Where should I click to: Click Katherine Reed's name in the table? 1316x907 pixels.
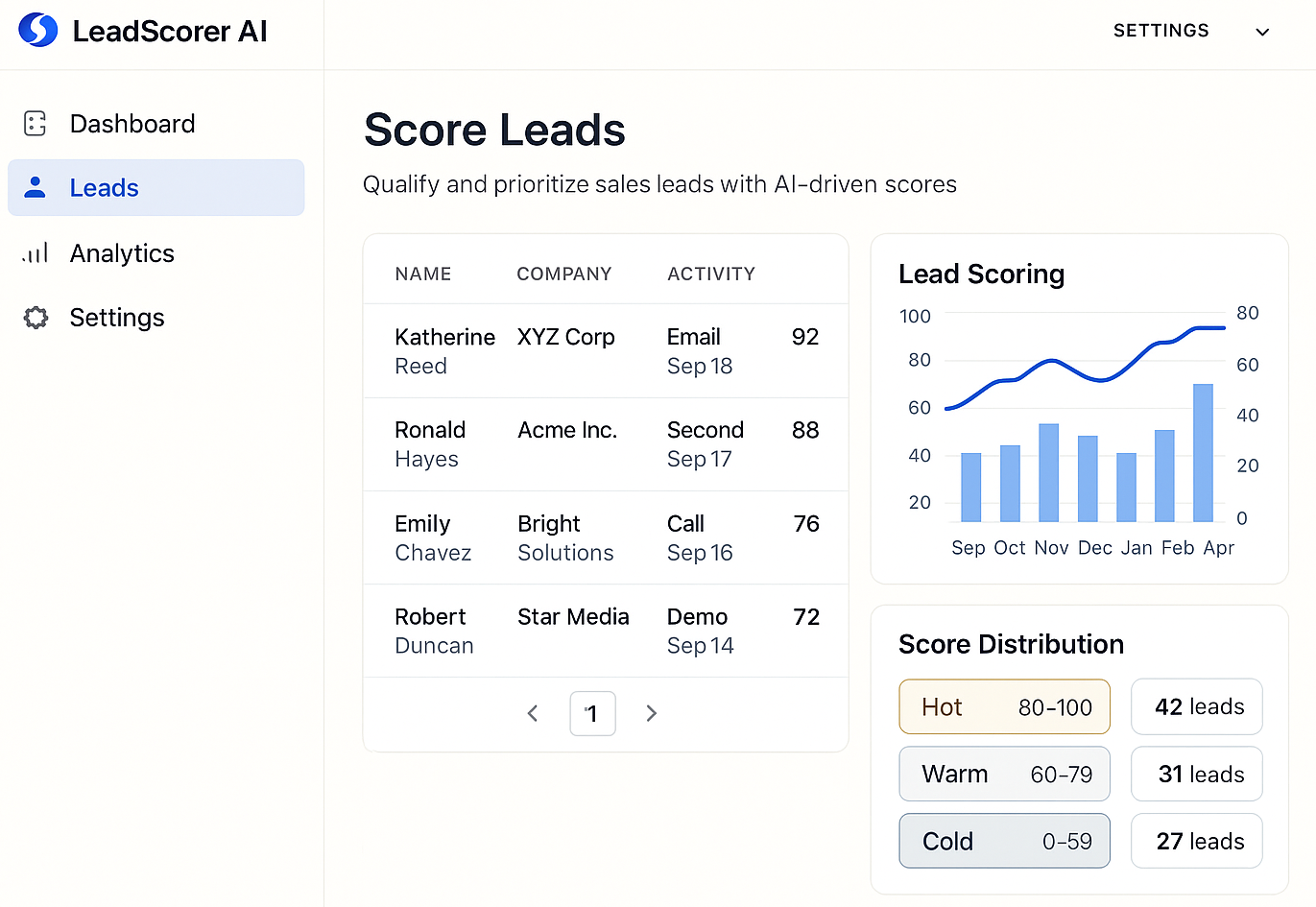[x=444, y=350]
